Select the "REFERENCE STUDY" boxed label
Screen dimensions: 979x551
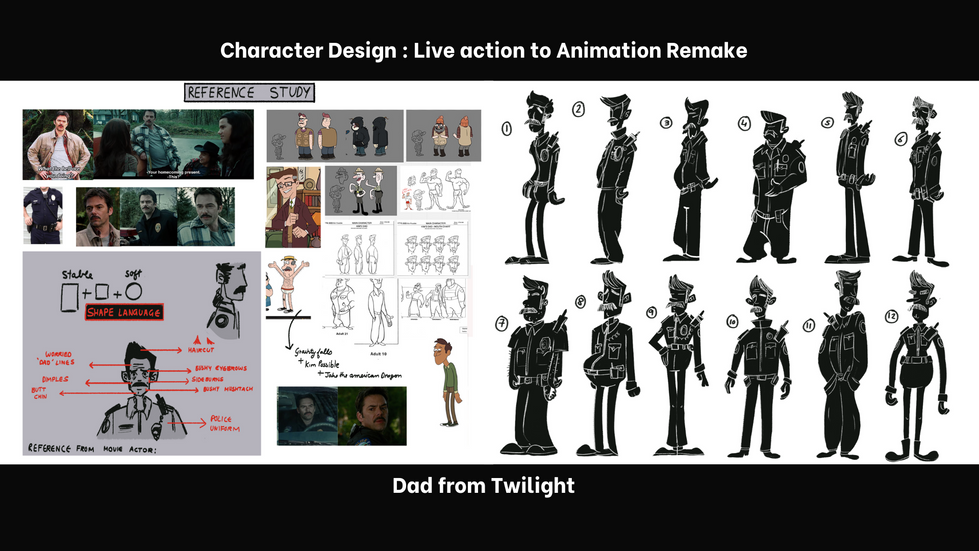249,93
